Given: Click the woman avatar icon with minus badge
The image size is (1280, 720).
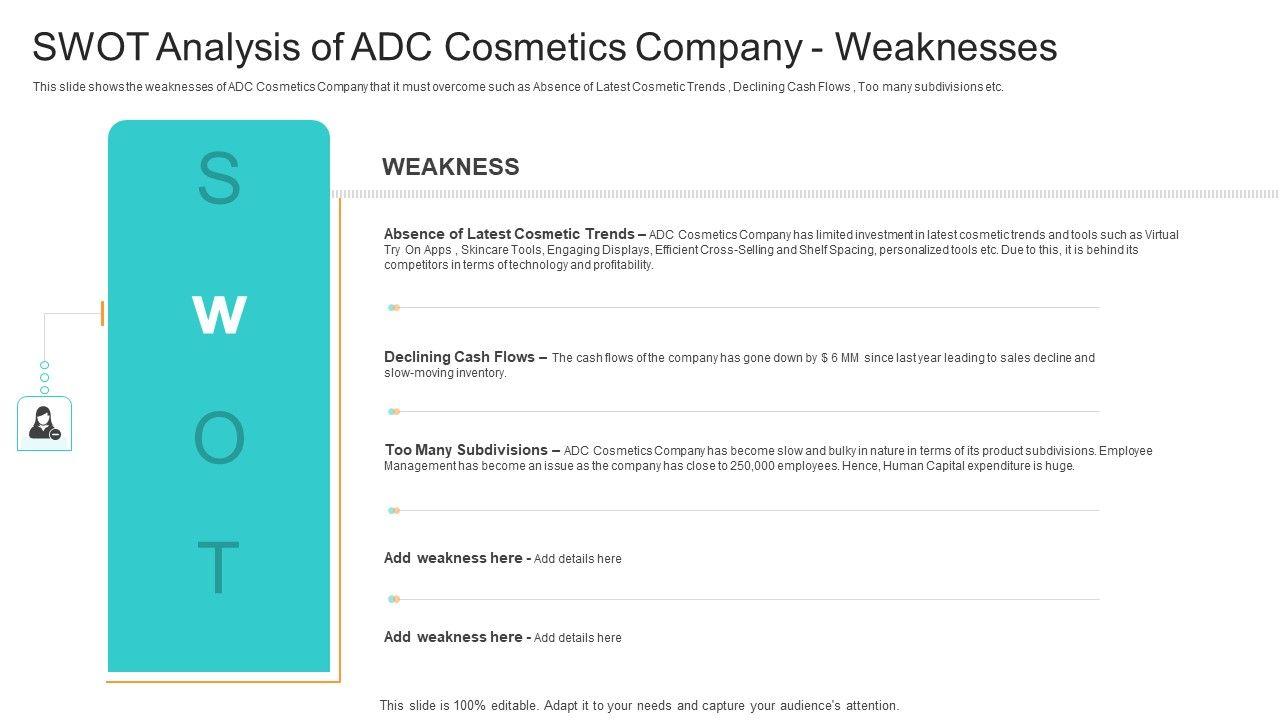Looking at the screenshot, I should [44, 423].
